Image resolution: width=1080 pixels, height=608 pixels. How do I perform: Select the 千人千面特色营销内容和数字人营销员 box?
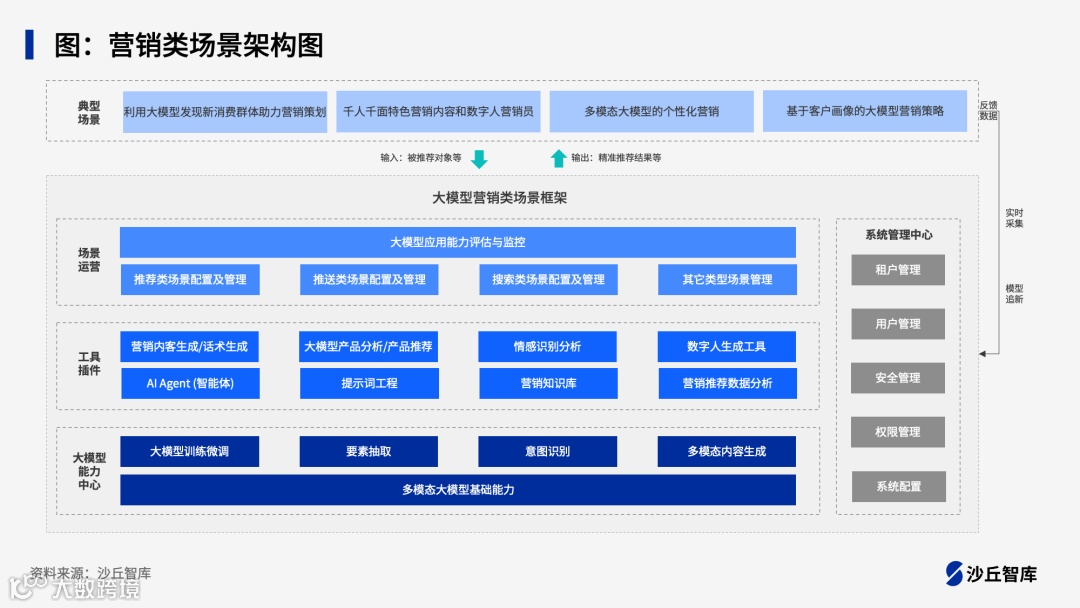(438, 111)
